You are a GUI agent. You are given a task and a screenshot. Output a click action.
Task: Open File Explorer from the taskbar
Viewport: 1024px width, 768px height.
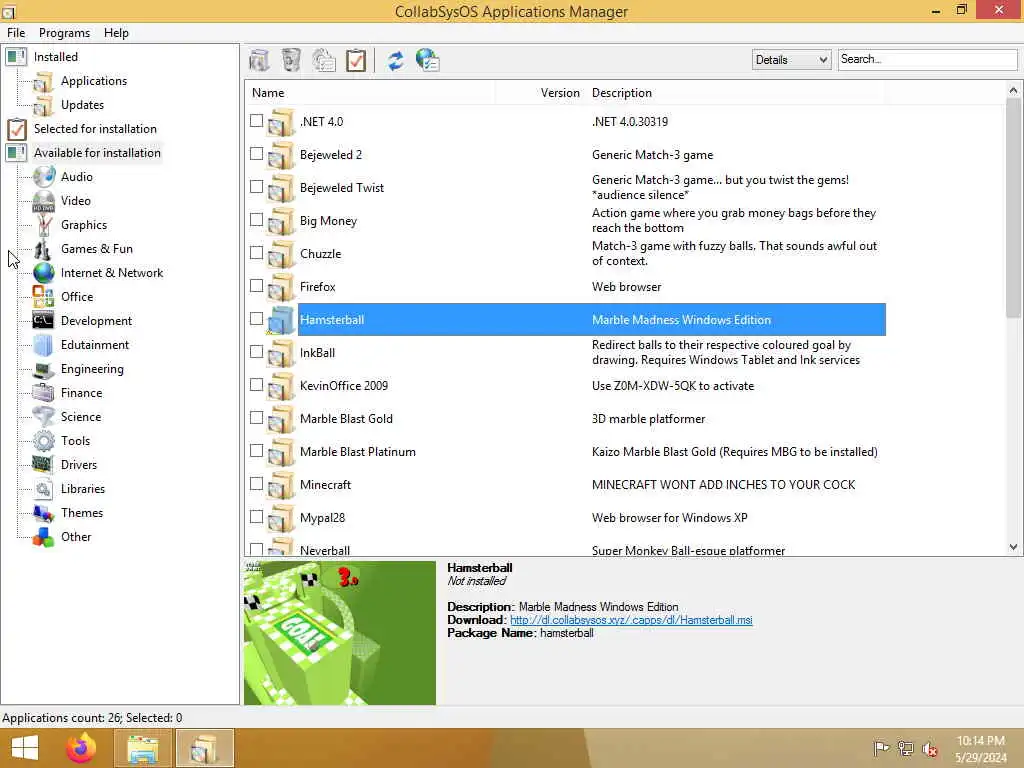pyautogui.click(x=143, y=748)
